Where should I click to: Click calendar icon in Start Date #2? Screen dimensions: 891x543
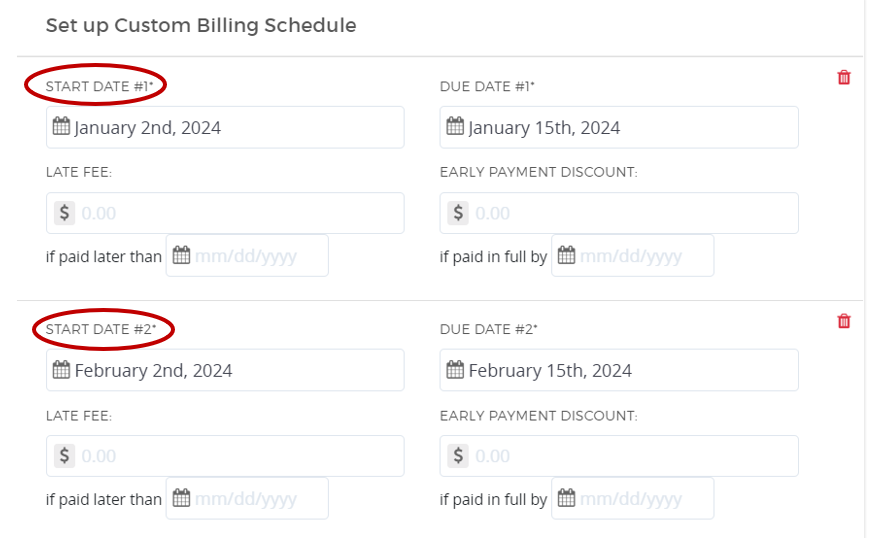[61, 370]
